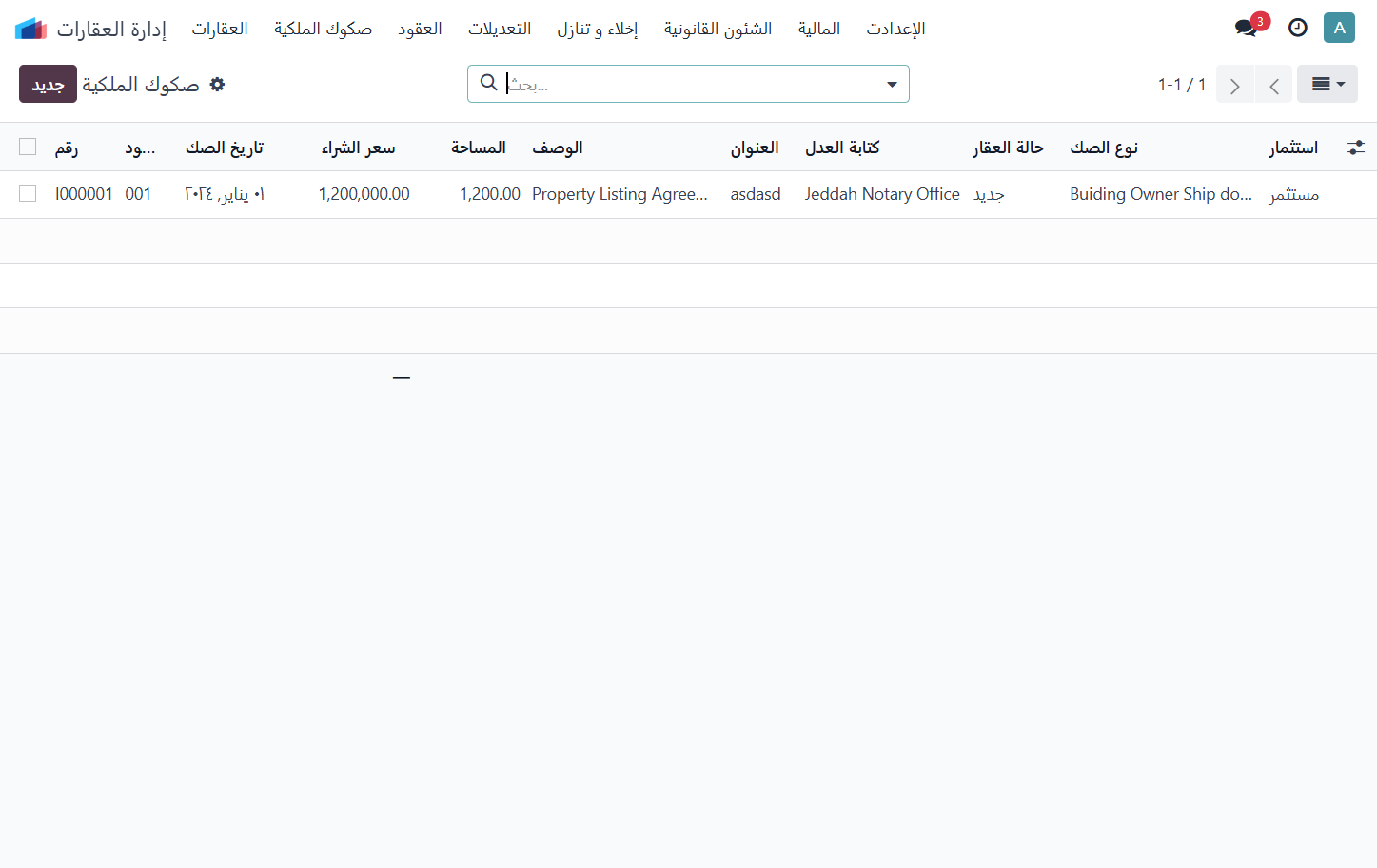Image resolution: width=1377 pixels, height=868 pixels.
Task: Click the جديد property status cell
Action: click(x=989, y=194)
